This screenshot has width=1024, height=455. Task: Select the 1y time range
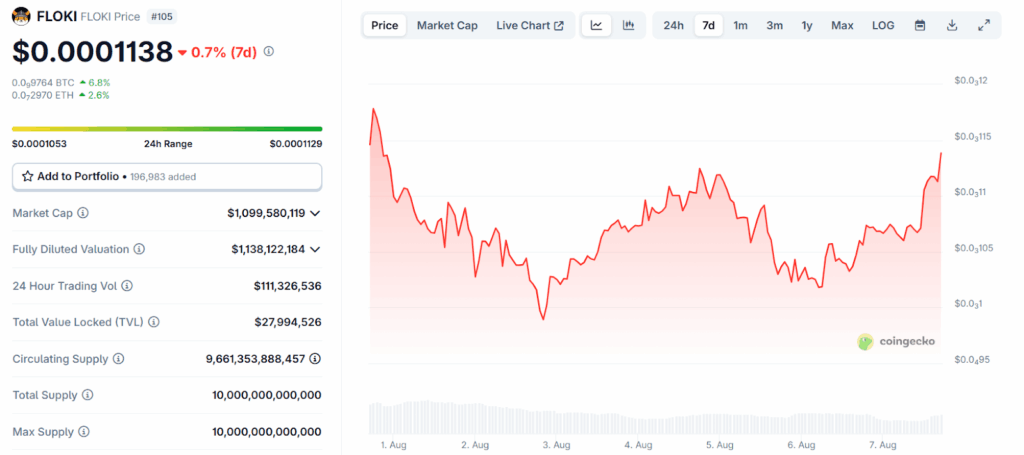click(x=807, y=25)
